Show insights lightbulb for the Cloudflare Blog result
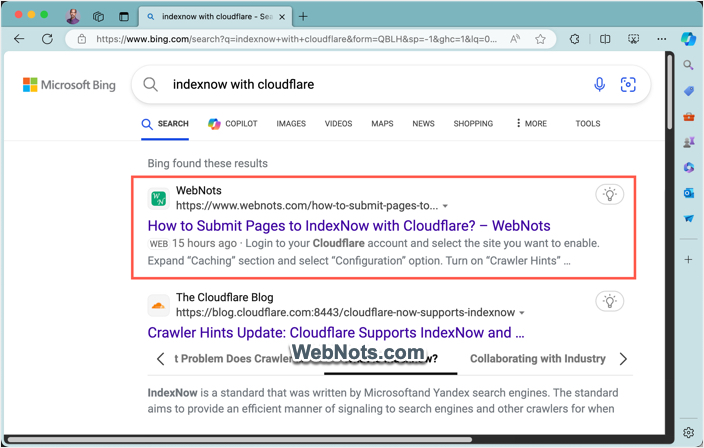This screenshot has height=448, width=704. point(609,301)
